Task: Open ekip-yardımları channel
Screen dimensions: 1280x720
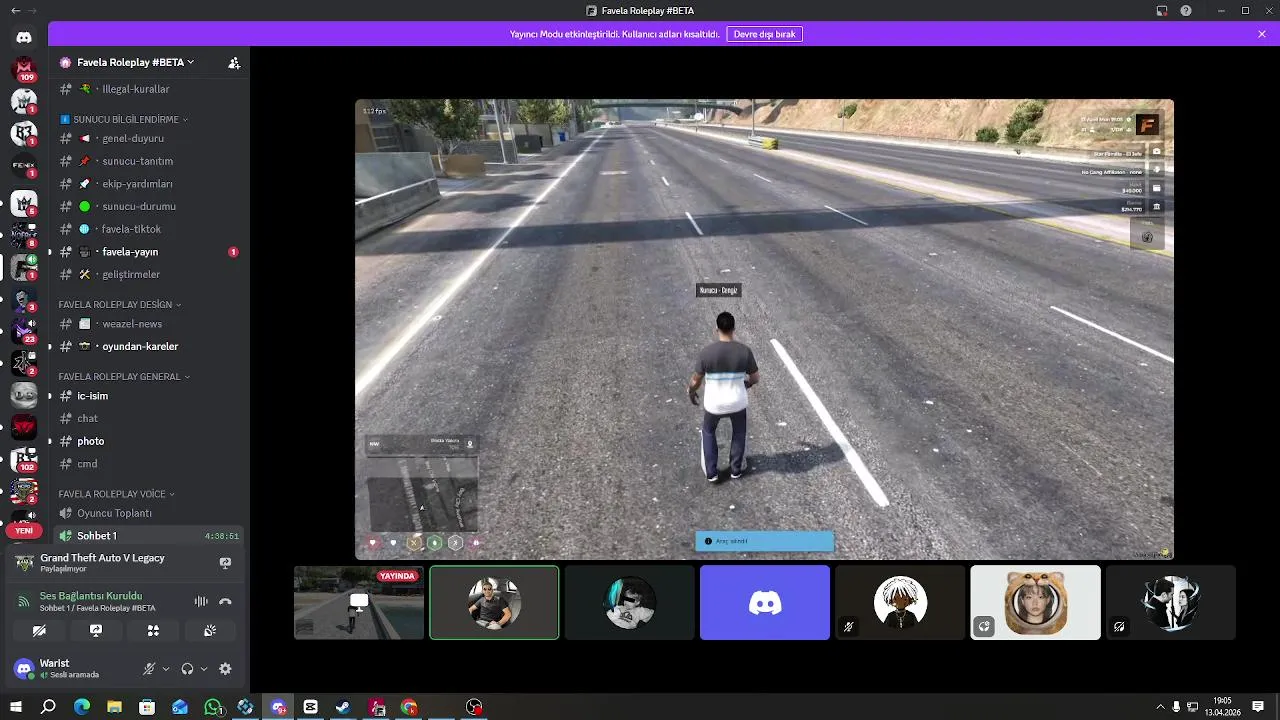Action: (x=149, y=184)
